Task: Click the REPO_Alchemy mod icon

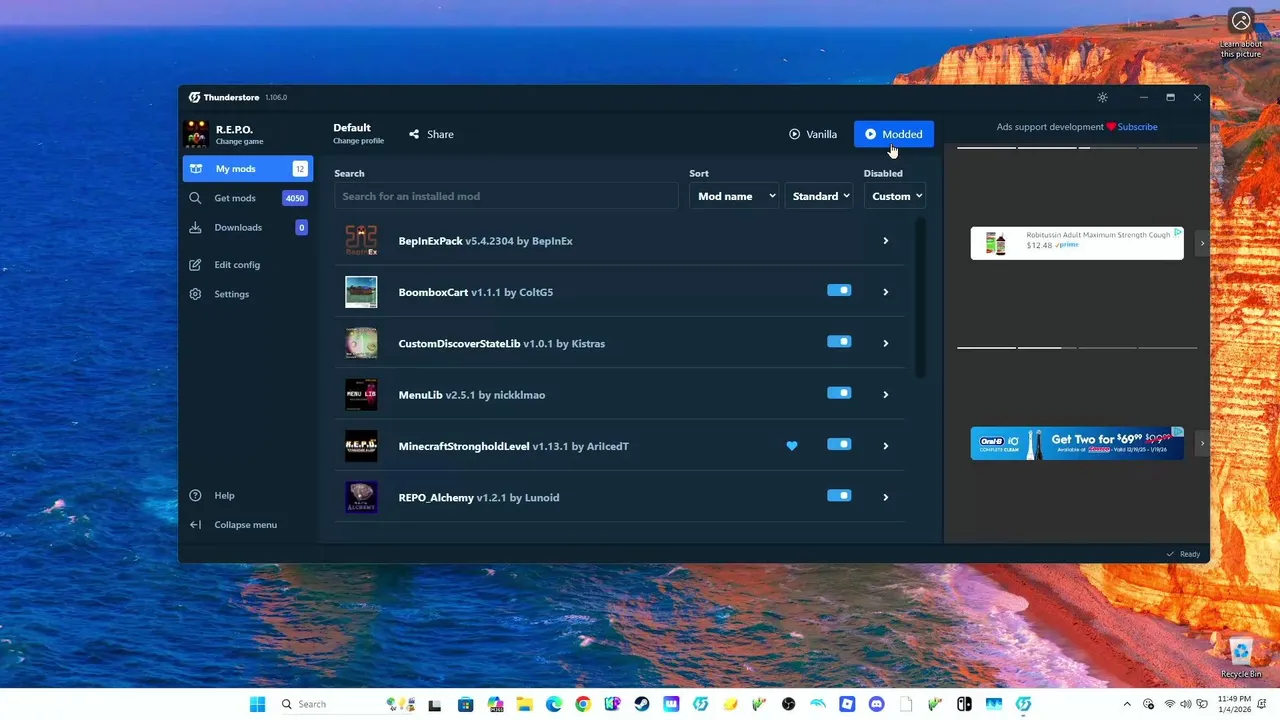Action: point(361,497)
